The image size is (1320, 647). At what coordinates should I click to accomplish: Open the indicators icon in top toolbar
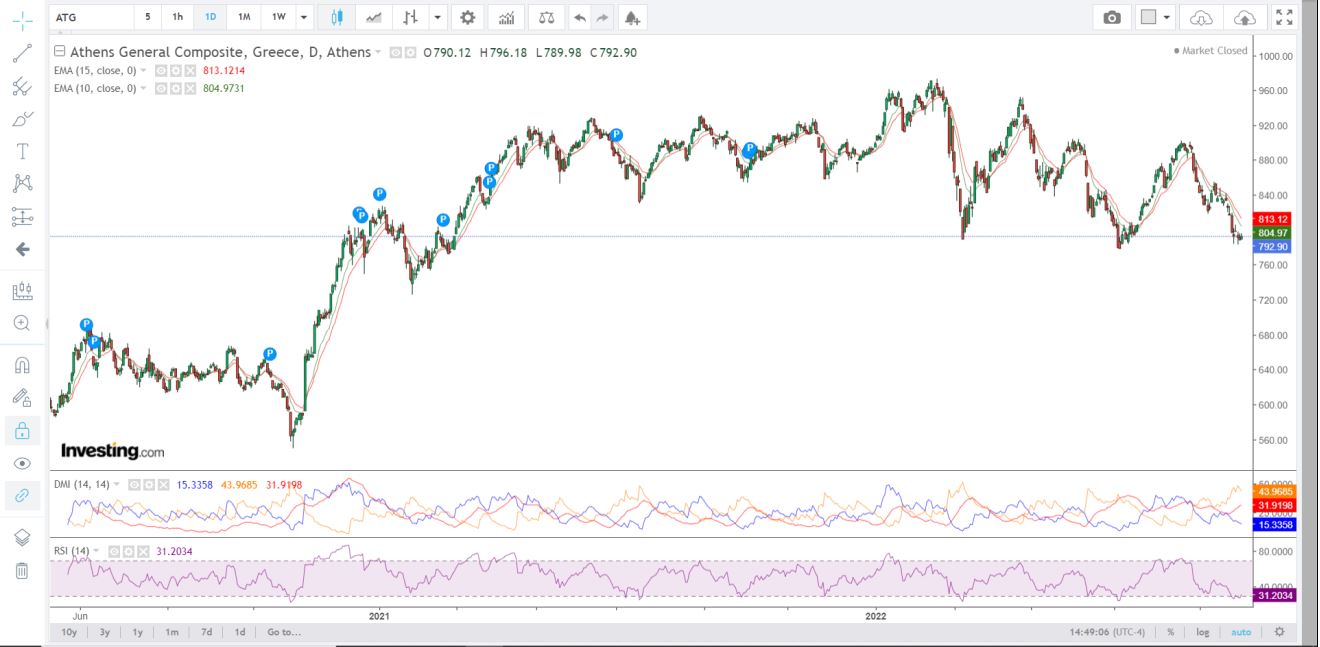pos(506,17)
